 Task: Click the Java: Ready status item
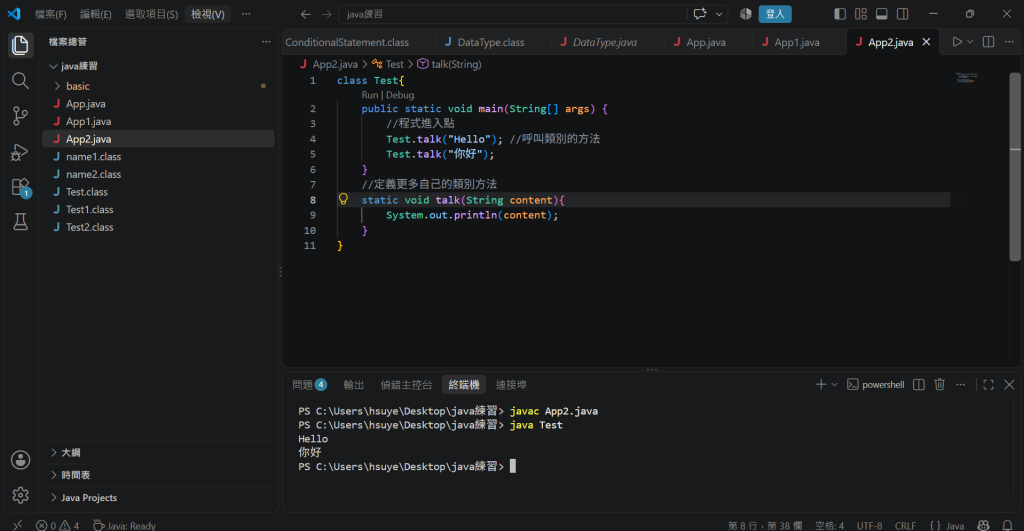click(x=125, y=525)
